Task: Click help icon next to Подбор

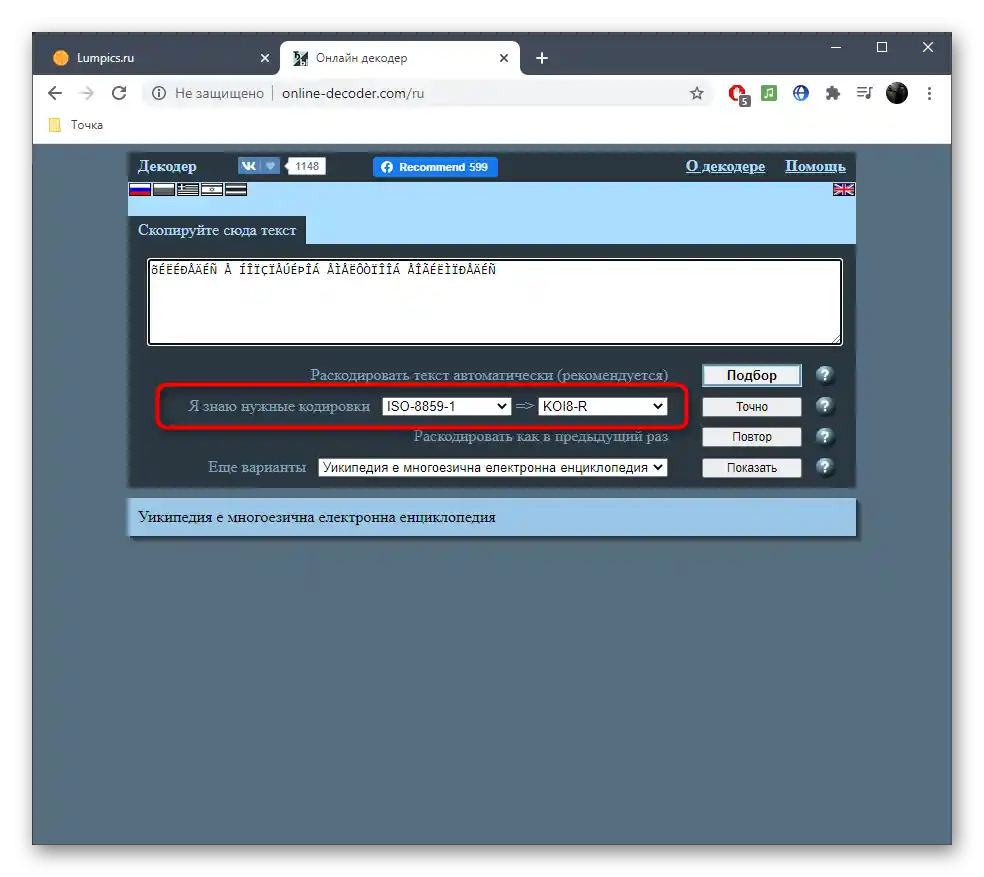Action: point(825,375)
